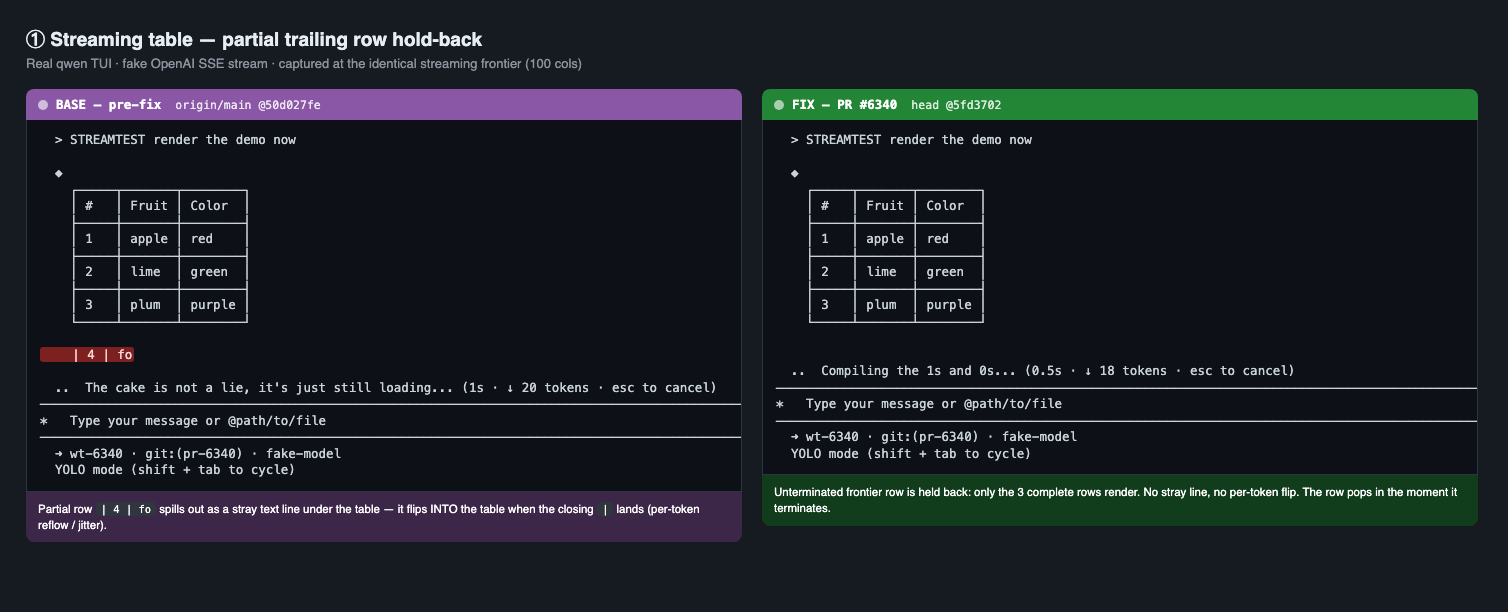Click the STREAMTEST prompt line in FIX panel
1508x612 pixels.
pyautogui.click(x=912, y=140)
